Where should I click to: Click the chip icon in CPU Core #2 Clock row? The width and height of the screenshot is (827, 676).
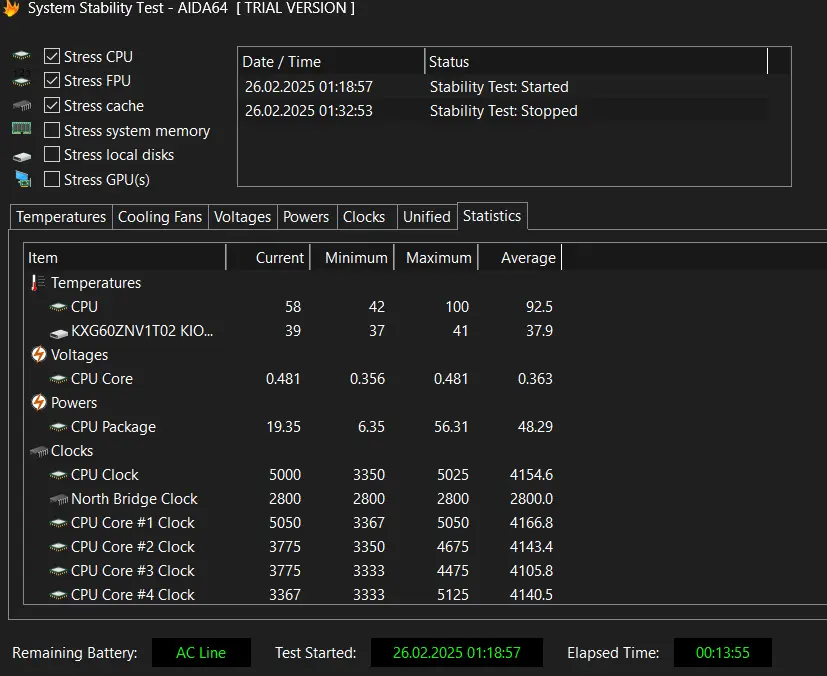[x=58, y=547]
